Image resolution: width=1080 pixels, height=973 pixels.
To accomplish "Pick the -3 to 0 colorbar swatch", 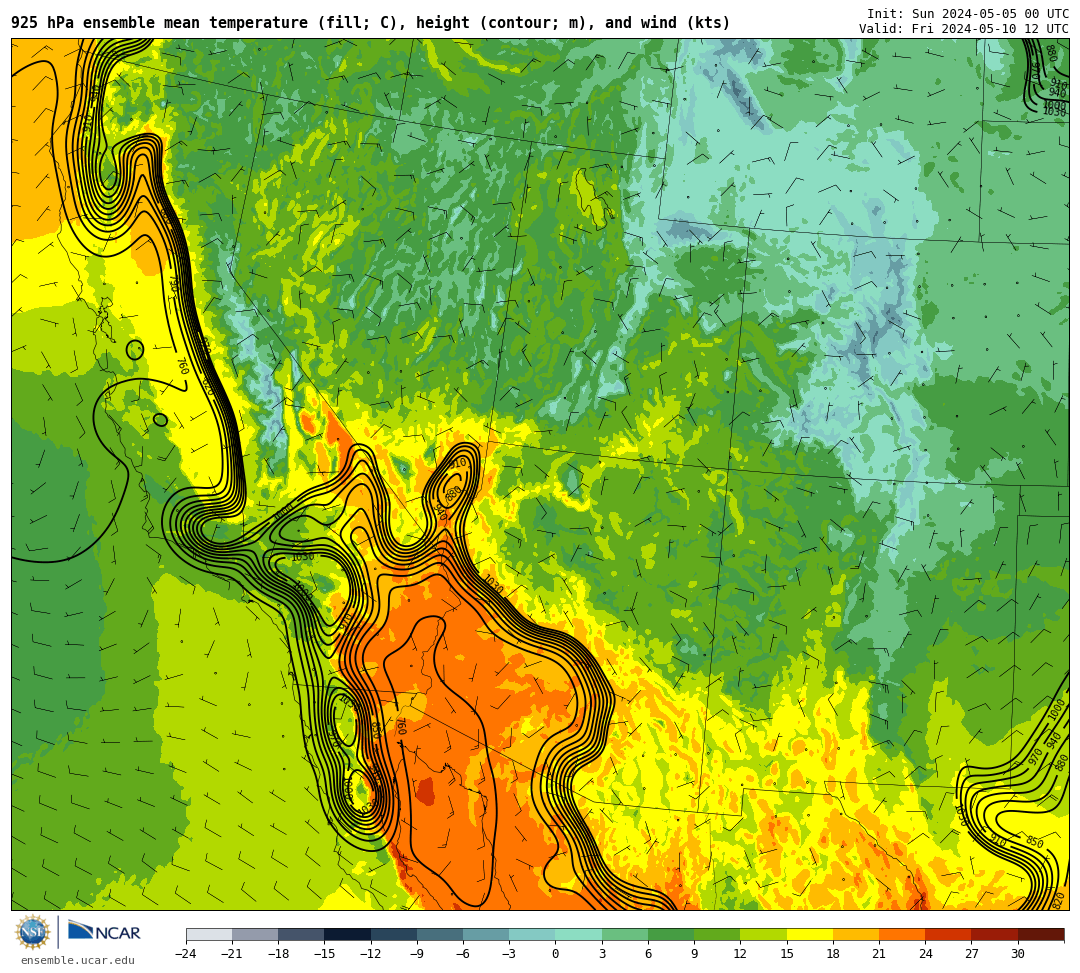I will click(532, 934).
